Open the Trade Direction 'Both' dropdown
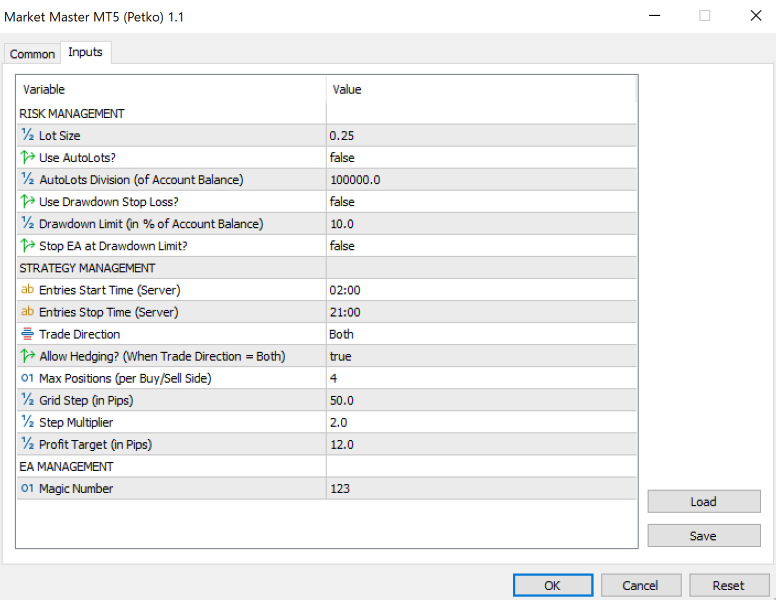Image resolution: width=776 pixels, height=600 pixels. pos(480,334)
